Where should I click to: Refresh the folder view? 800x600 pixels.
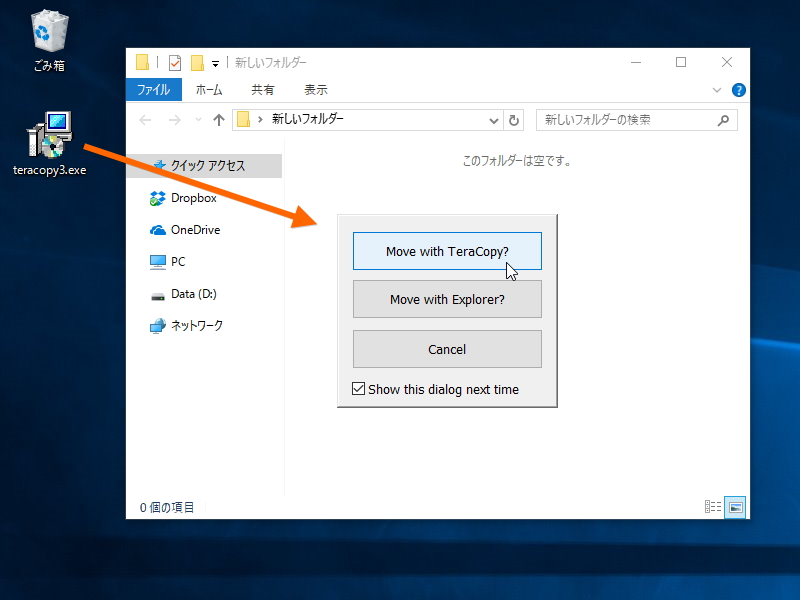coord(514,120)
